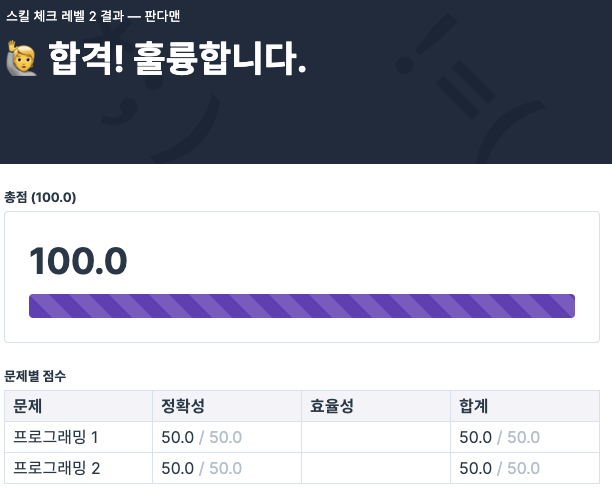This screenshot has height=491, width=612.
Task: Click the raising-hand emoji icon
Action: pyautogui.click(x=20, y=57)
